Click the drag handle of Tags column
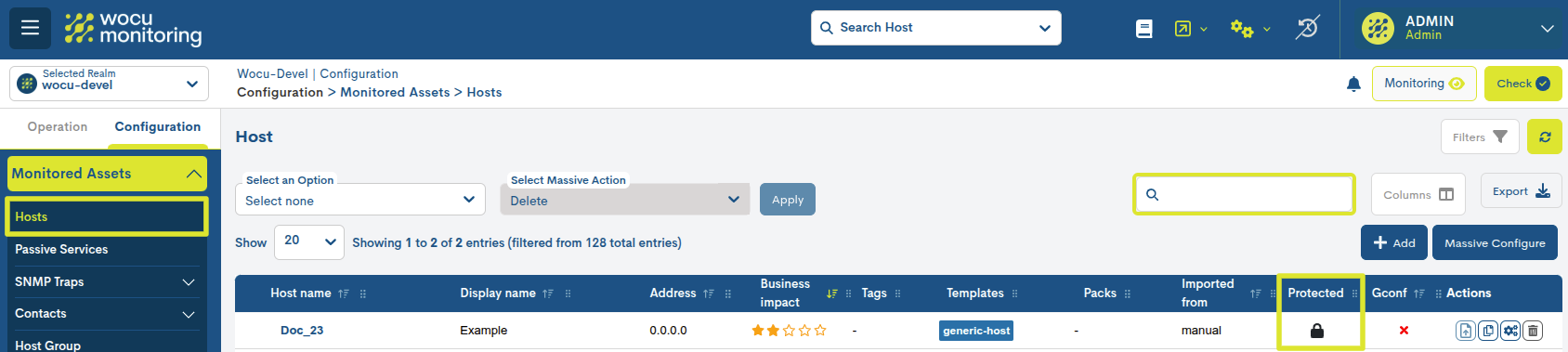The height and width of the screenshot is (352, 1568). pyautogui.click(x=897, y=293)
